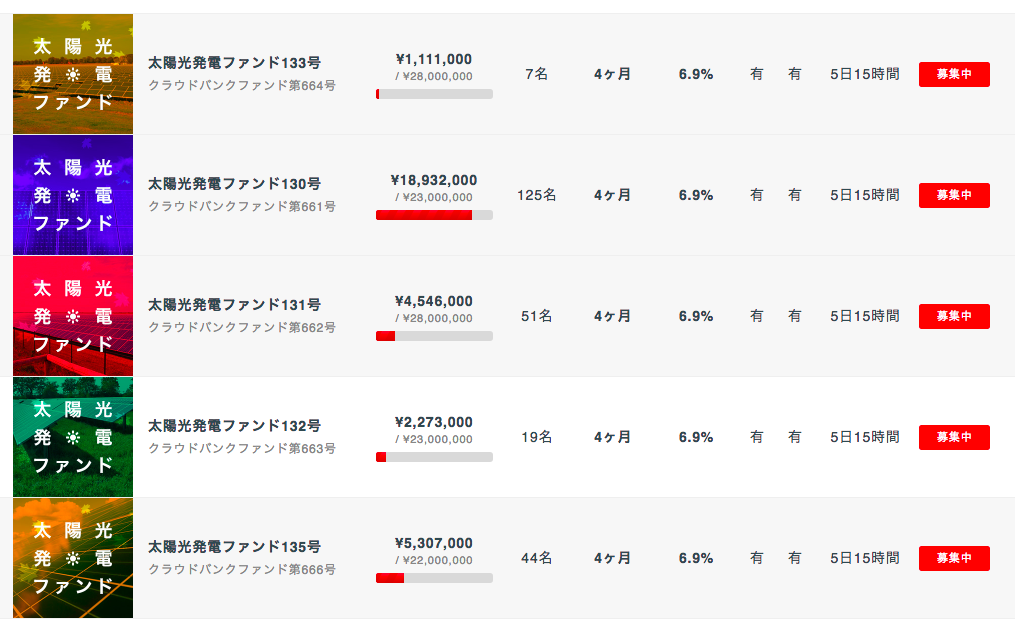Click the ¥5,307,000 raised amount
This screenshot has width=1015, height=634.
[434, 543]
